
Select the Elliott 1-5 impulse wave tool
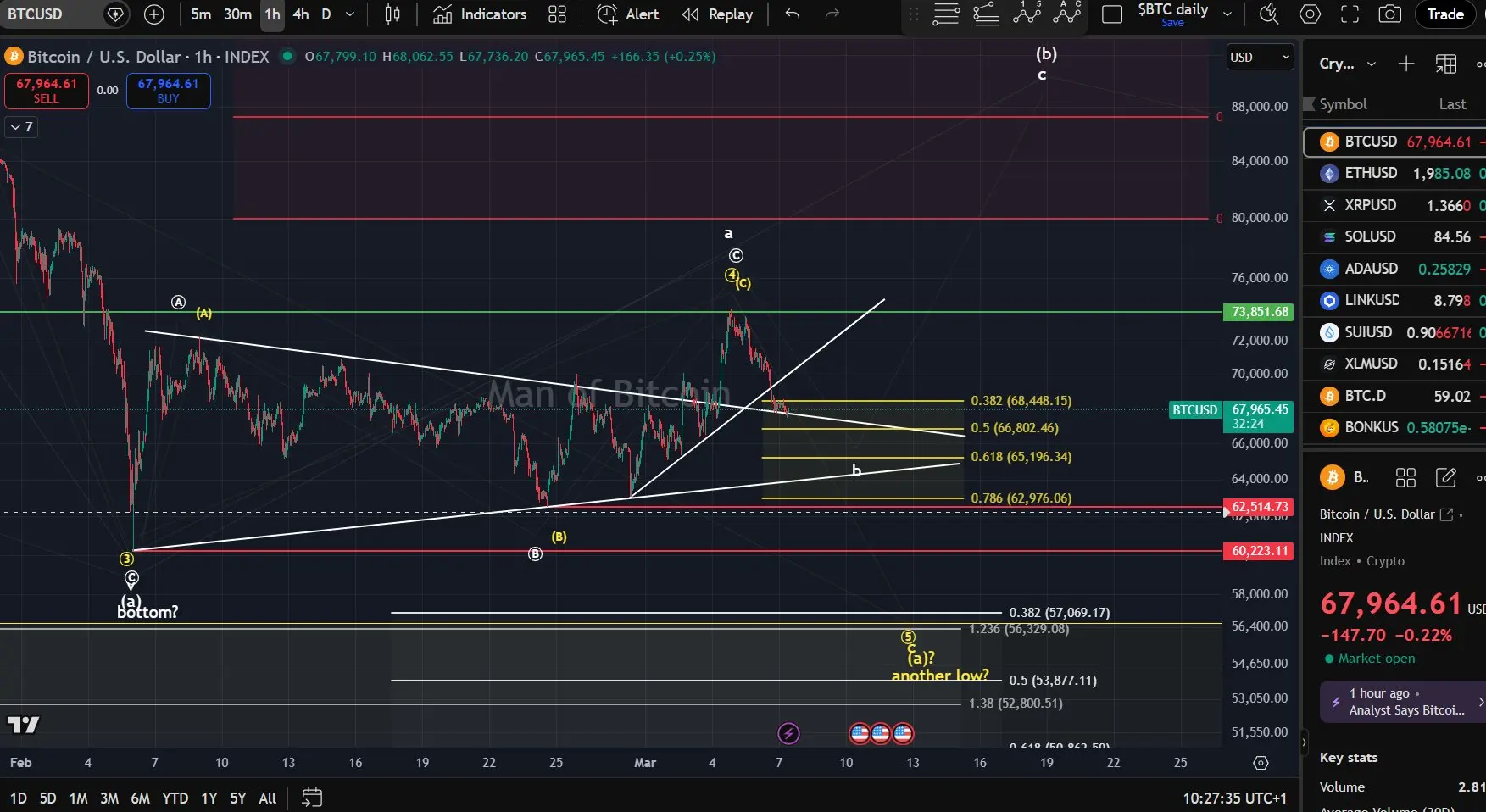(x=1027, y=14)
